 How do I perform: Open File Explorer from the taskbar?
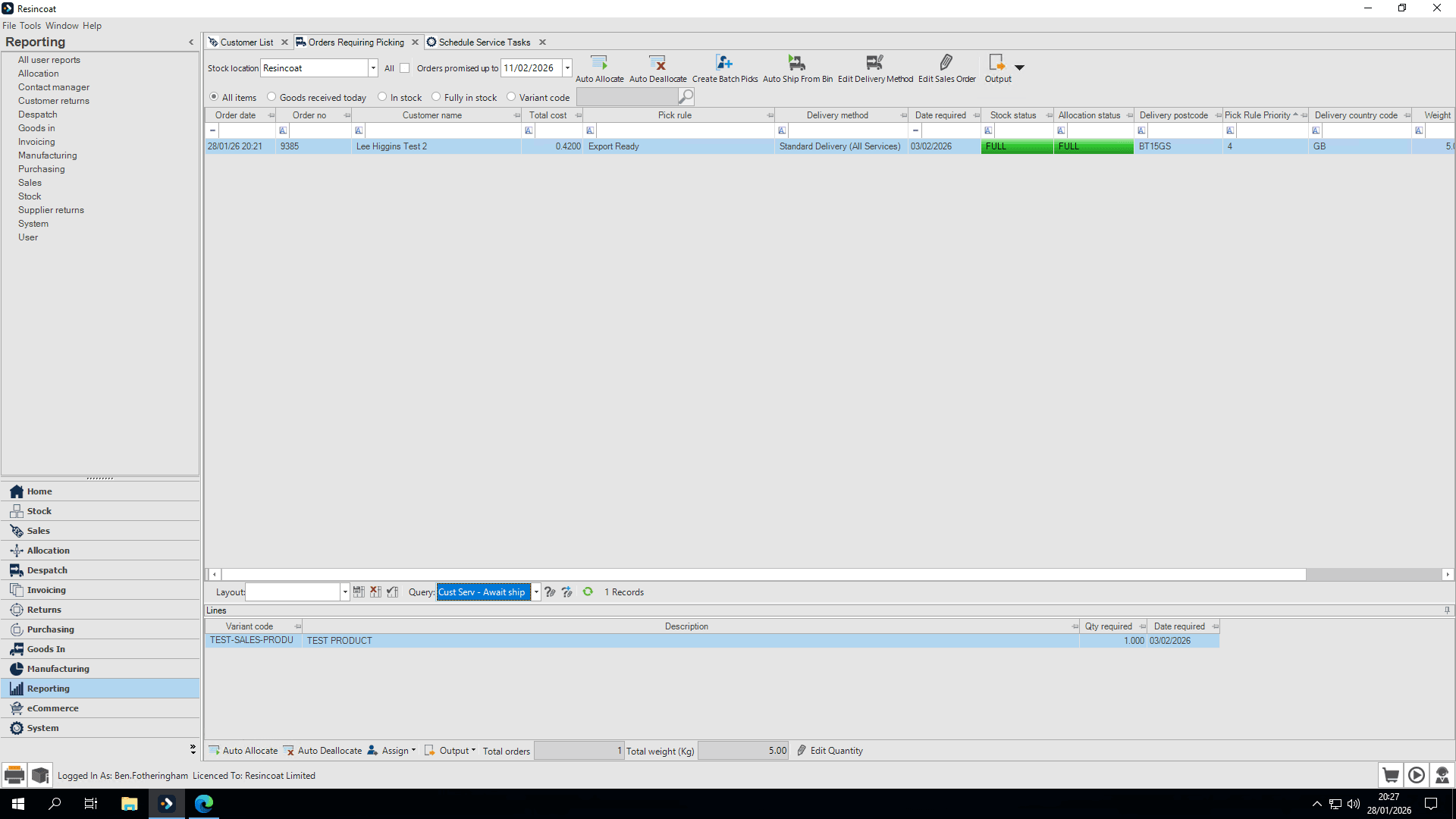129,804
